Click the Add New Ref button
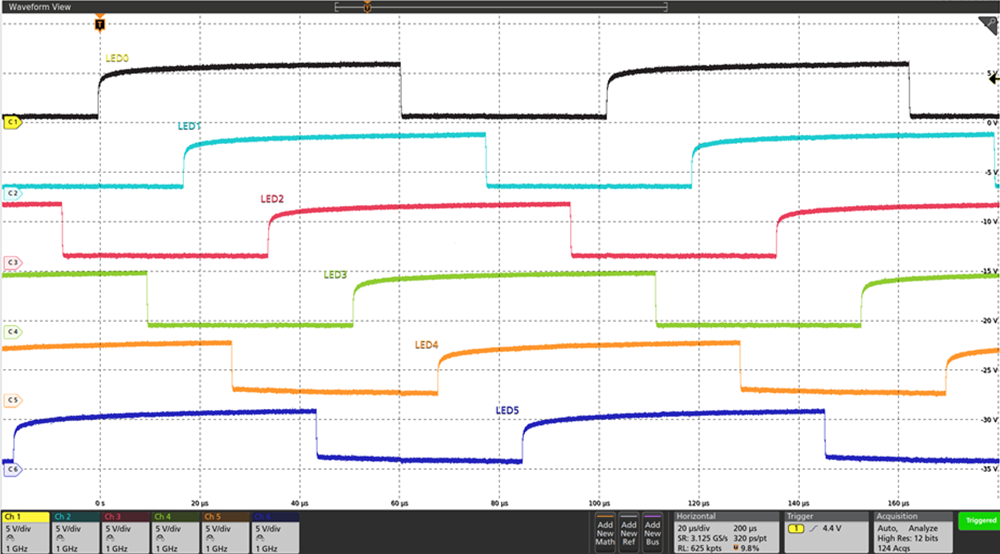 point(629,532)
